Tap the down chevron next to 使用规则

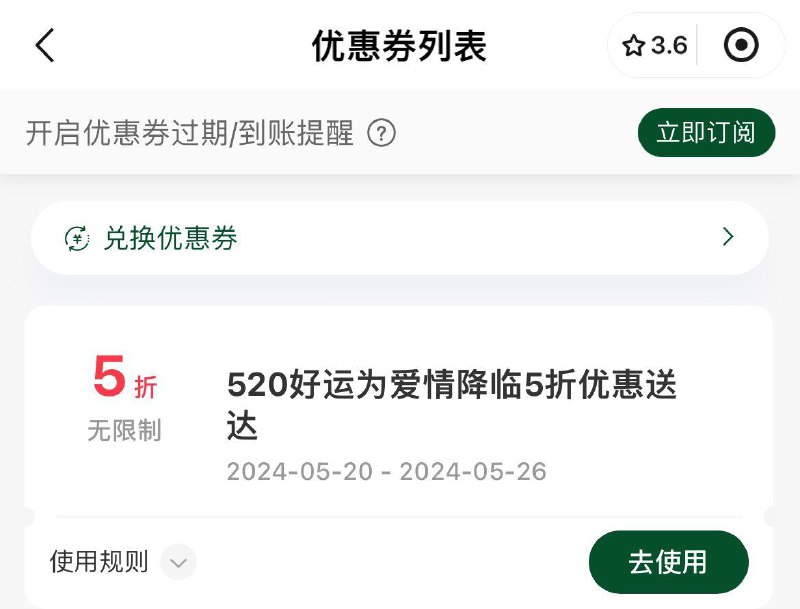[178, 562]
